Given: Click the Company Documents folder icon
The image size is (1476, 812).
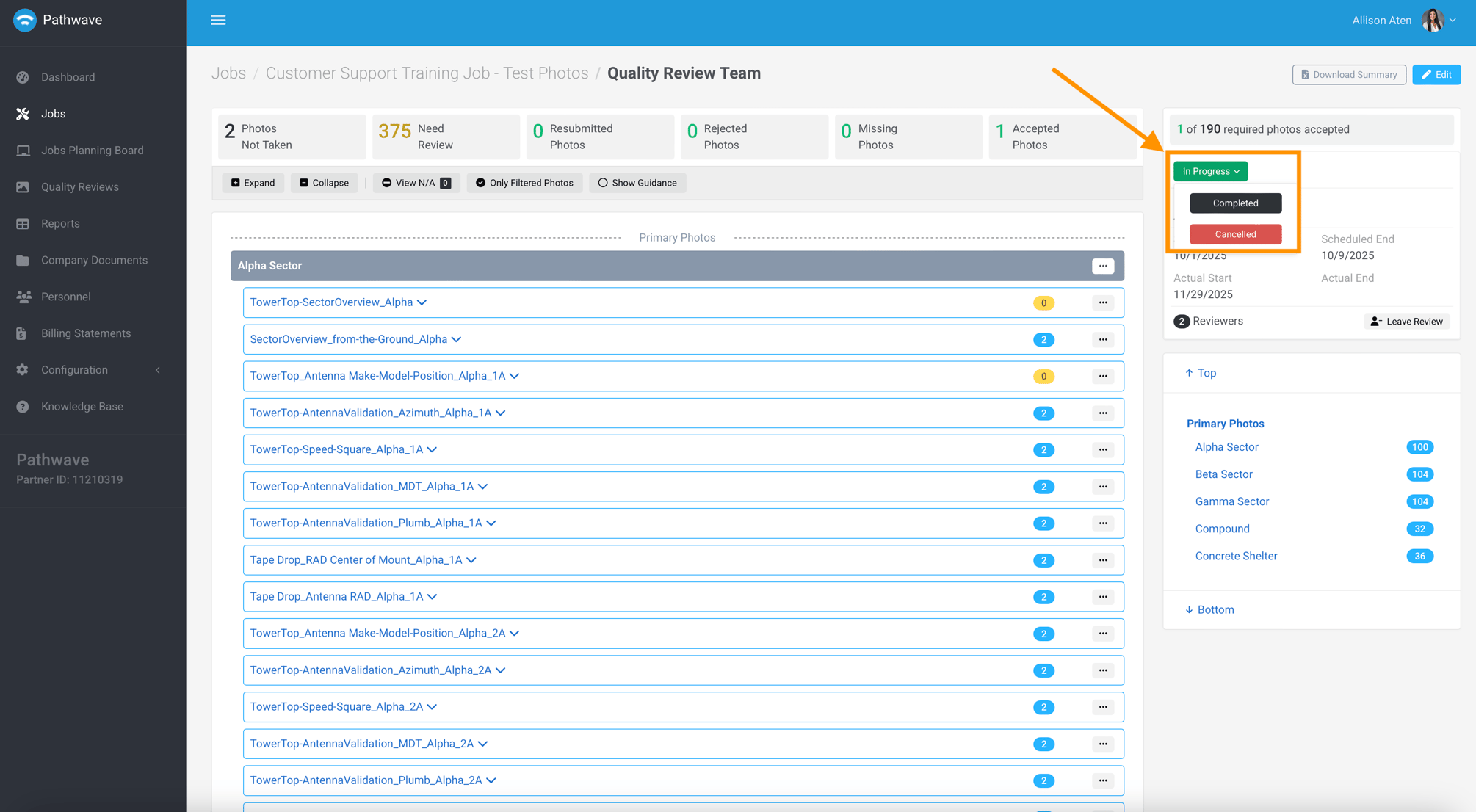Looking at the screenshot, I should click(23, 261).
